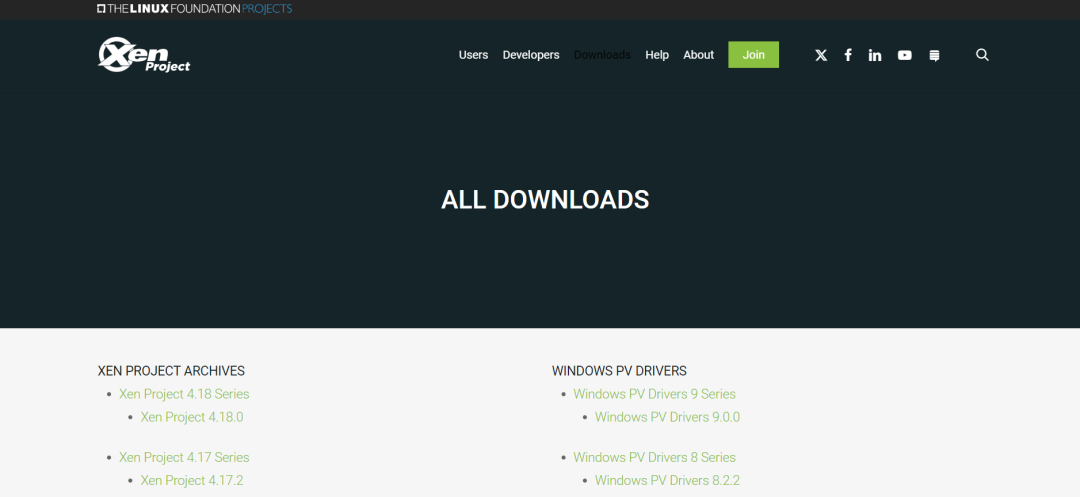Open the search magnifier icon

pyautogui.click(x=982, y=55)
